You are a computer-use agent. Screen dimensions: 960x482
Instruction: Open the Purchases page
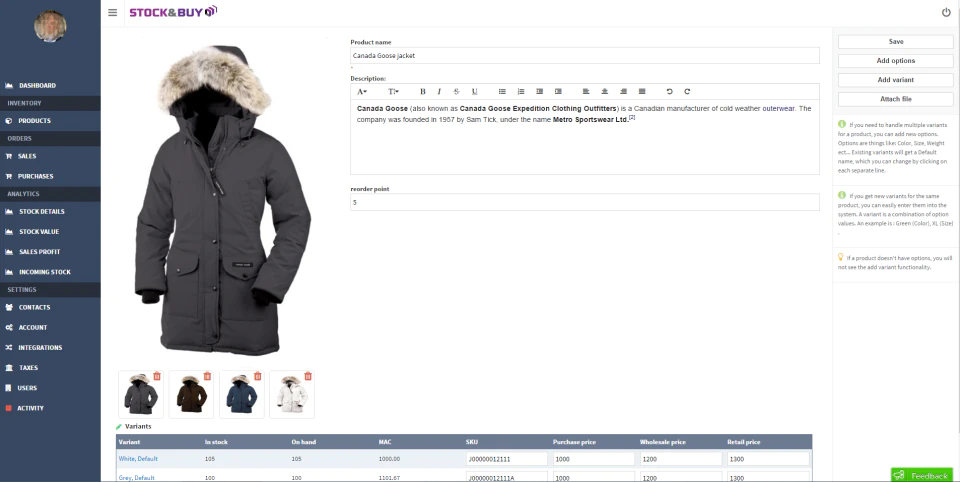click(36, 176)
